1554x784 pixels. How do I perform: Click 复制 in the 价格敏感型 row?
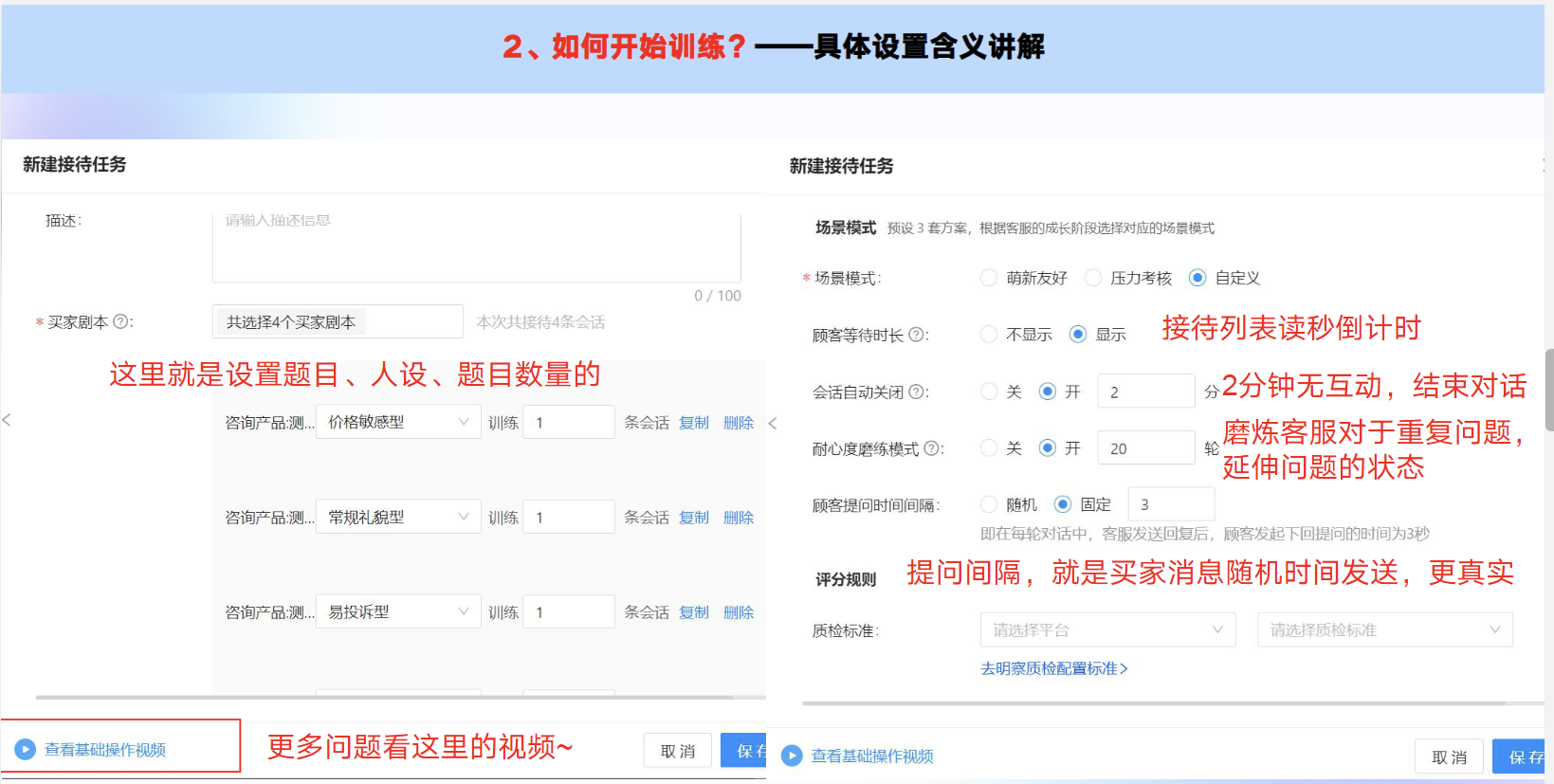click(x=694, y=423)
